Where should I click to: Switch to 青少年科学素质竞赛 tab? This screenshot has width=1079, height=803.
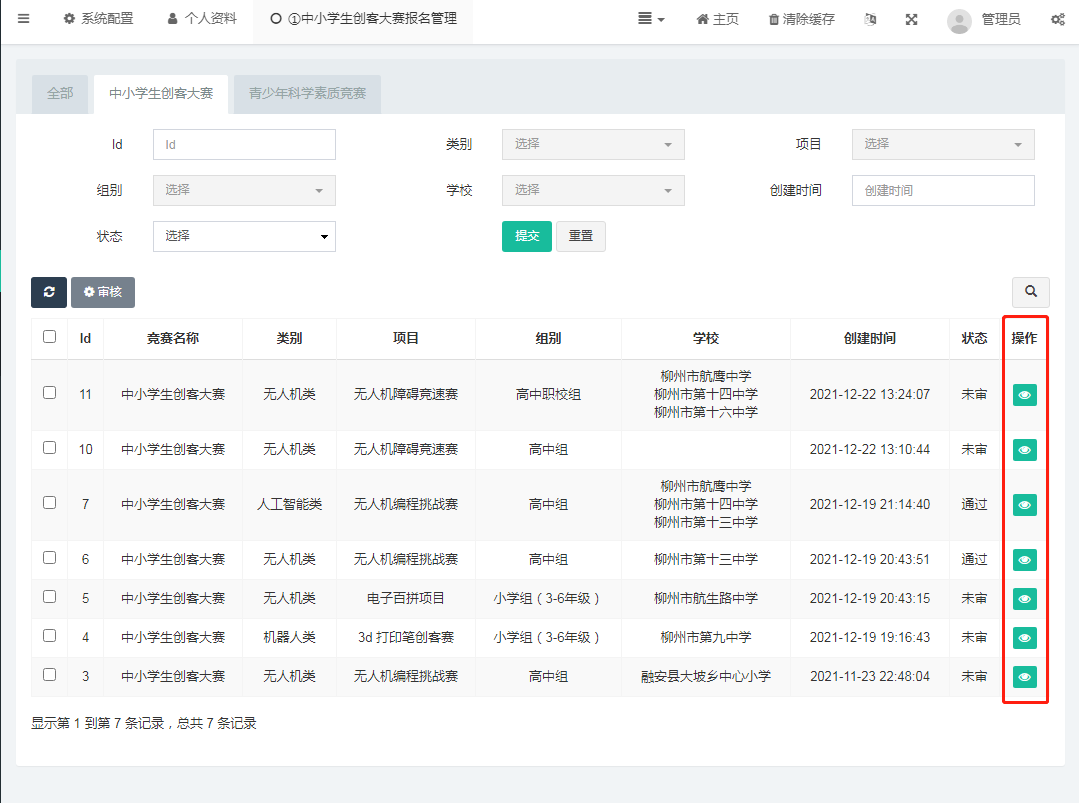pyautogui.click(x=307, y=94)
